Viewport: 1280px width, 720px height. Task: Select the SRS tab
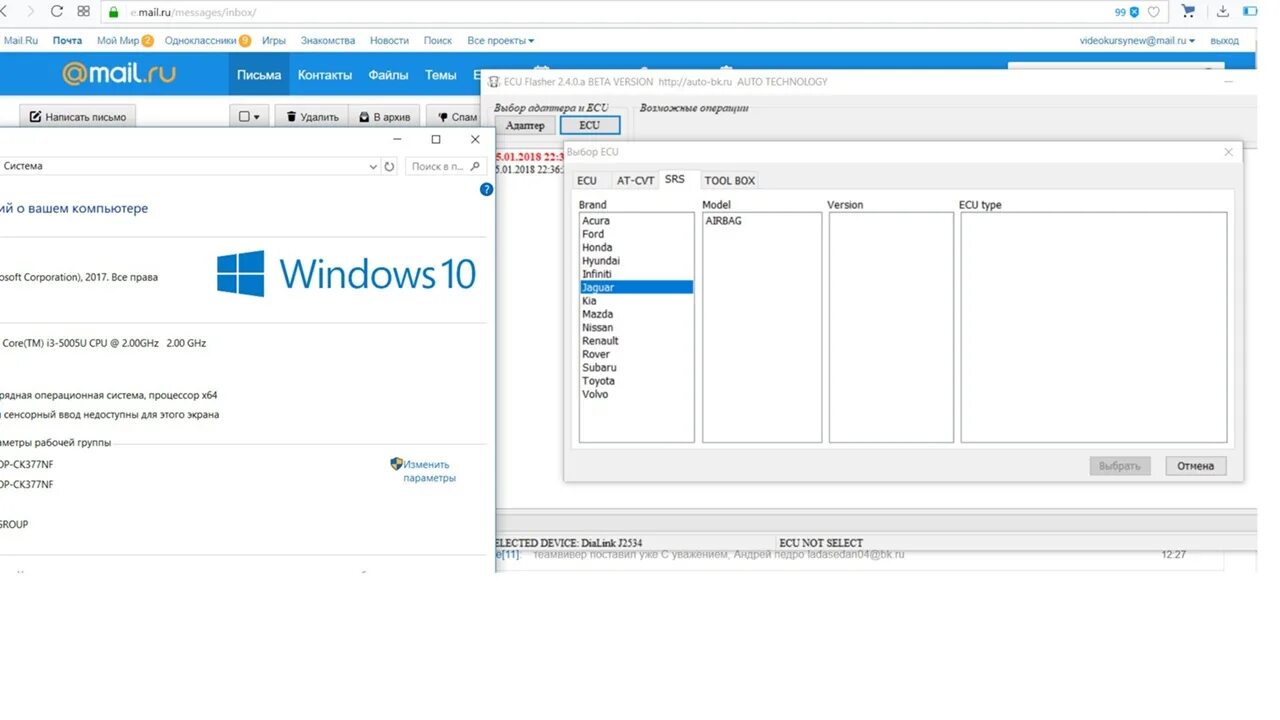[x=675, y=179]
